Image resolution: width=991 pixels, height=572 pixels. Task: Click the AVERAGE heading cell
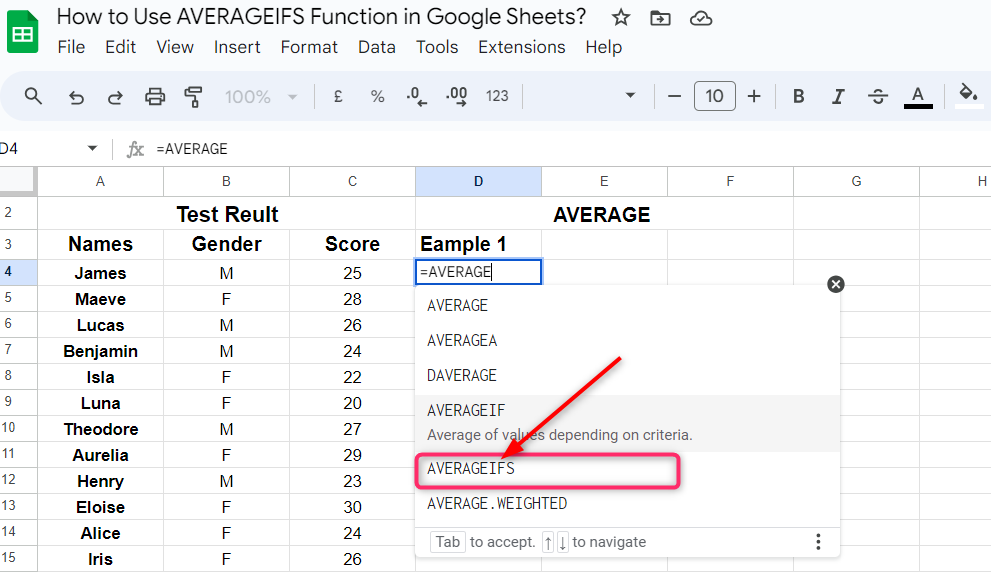(x=602, y=214)
